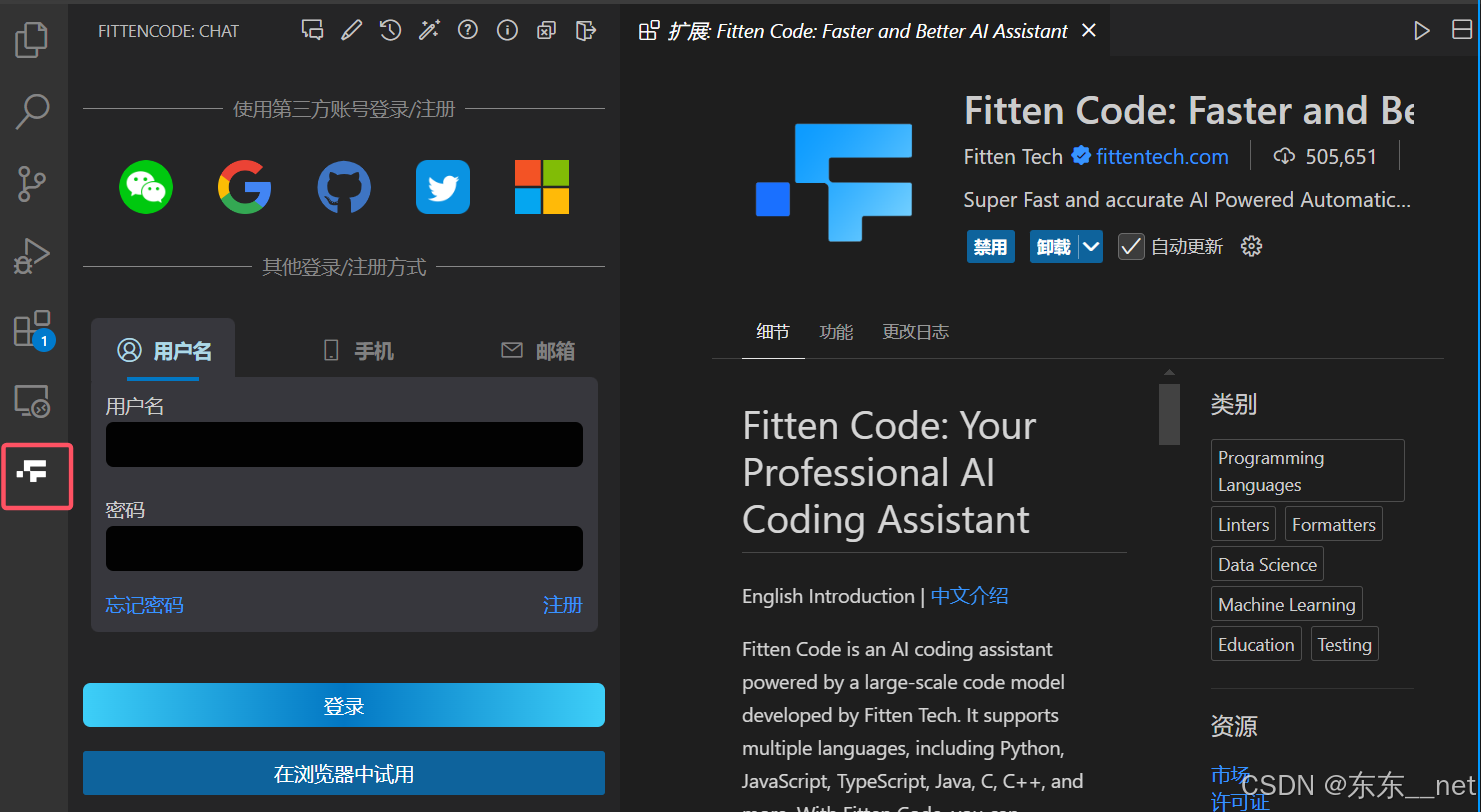Viewport: 1481px width, 812px height.
Task: Sign in with the Google icon
Action: [244, 187]
